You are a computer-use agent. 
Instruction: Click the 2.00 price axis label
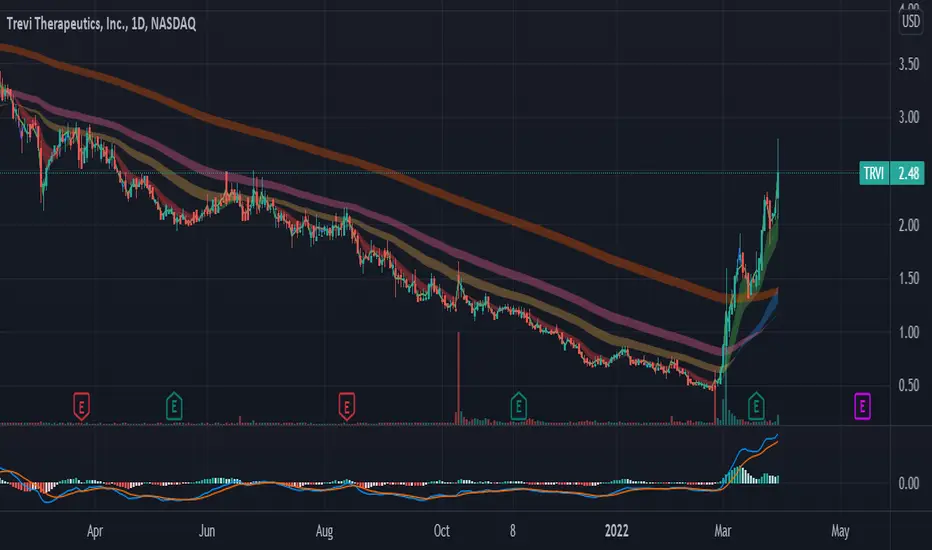(x=909, y=225)
